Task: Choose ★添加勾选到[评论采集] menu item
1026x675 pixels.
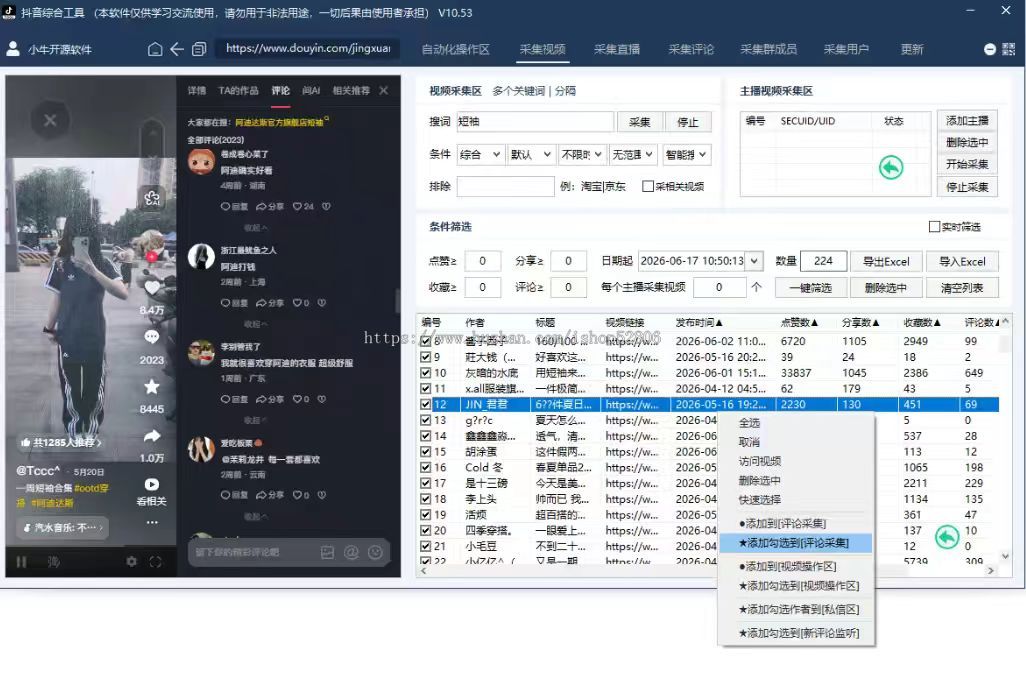Action: click(795, 543)
